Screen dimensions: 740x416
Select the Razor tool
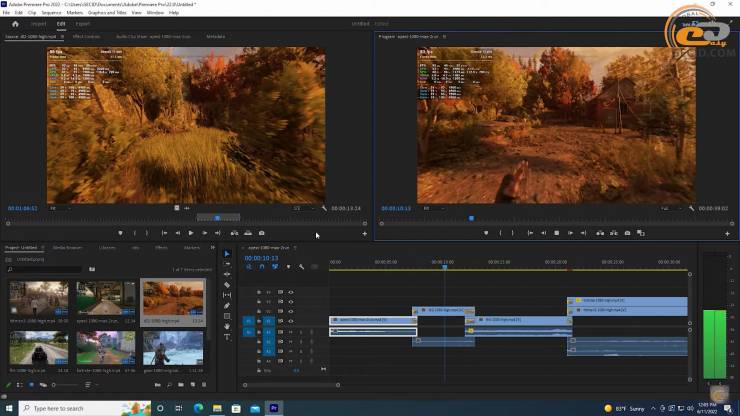tap(227, 285)
